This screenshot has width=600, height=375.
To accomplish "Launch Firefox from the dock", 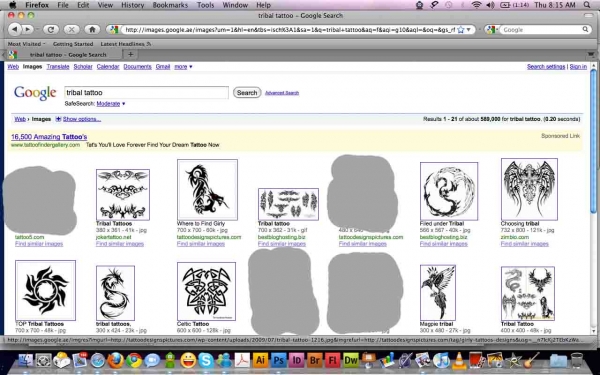I will point(116,360).
